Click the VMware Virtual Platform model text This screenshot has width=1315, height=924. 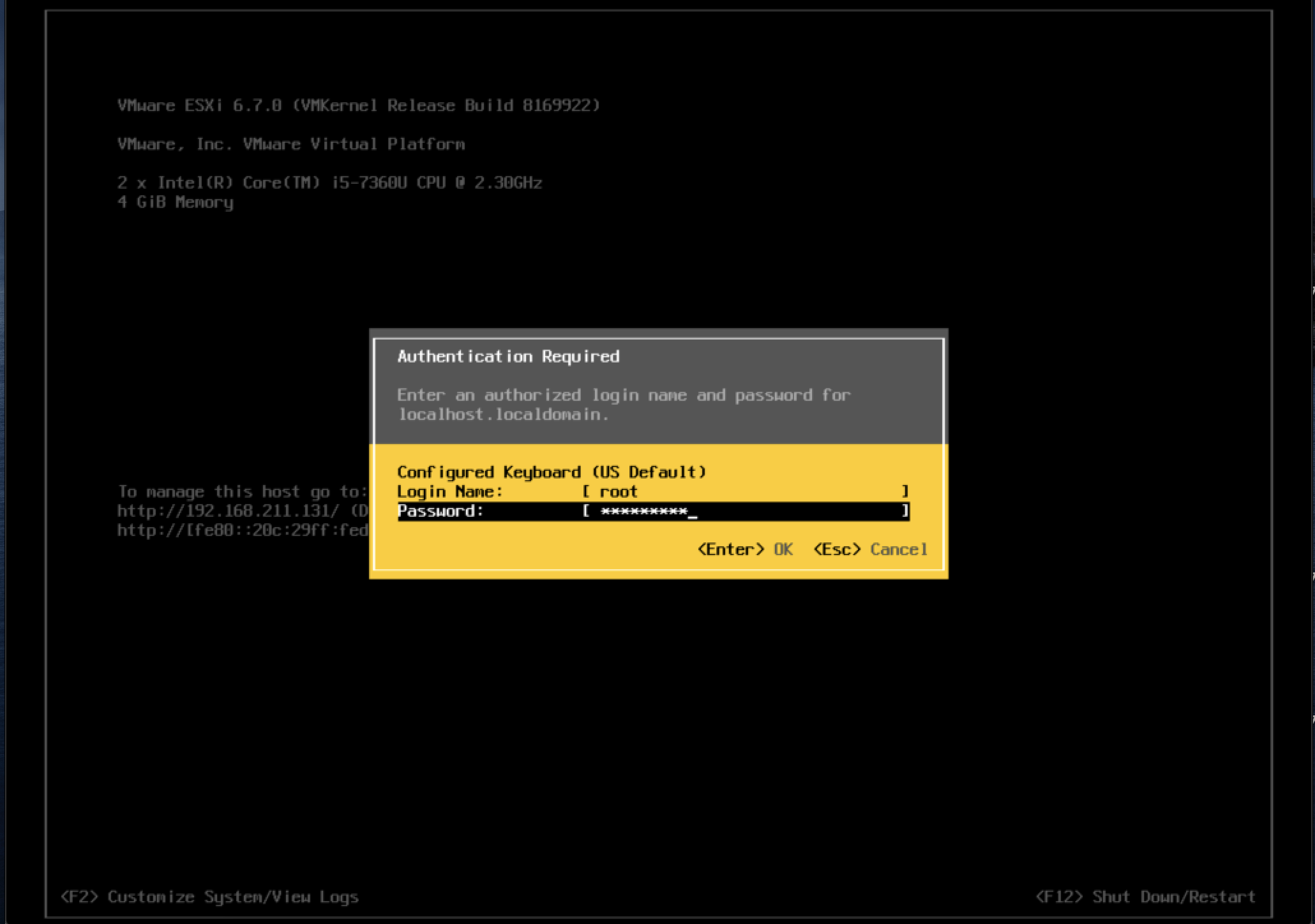point(290,144)
